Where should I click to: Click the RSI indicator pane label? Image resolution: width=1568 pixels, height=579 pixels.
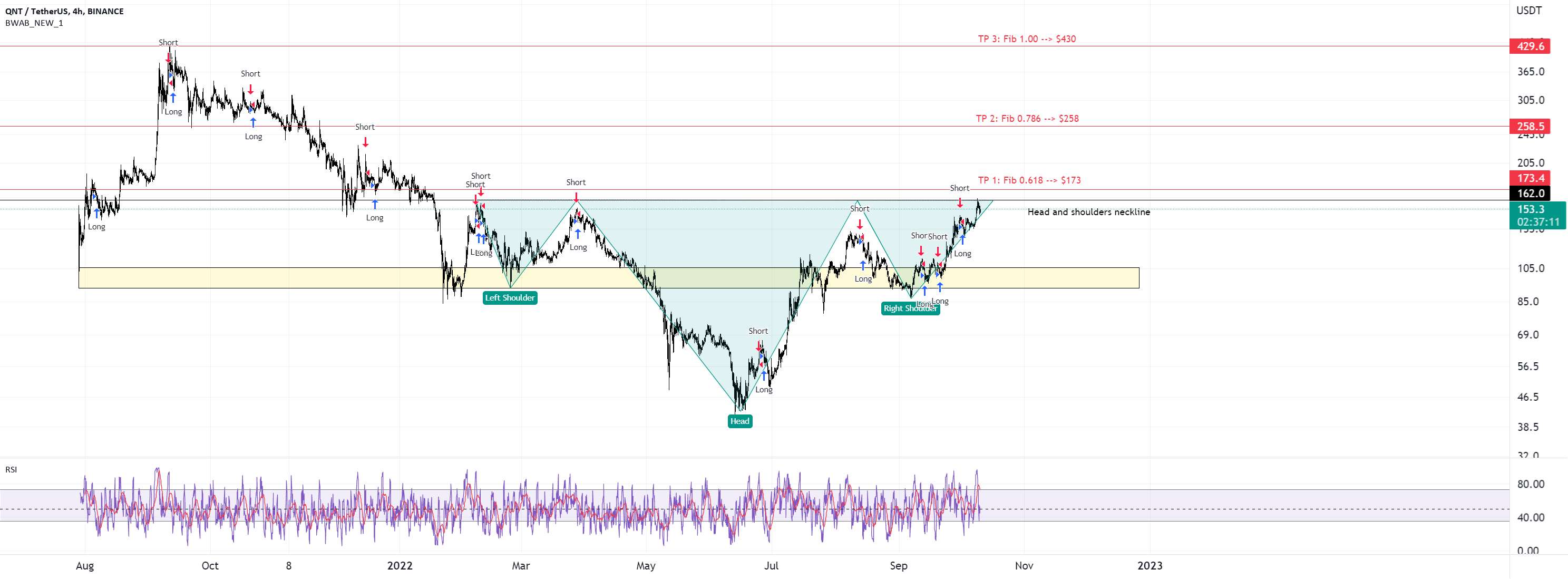point(11,469)
